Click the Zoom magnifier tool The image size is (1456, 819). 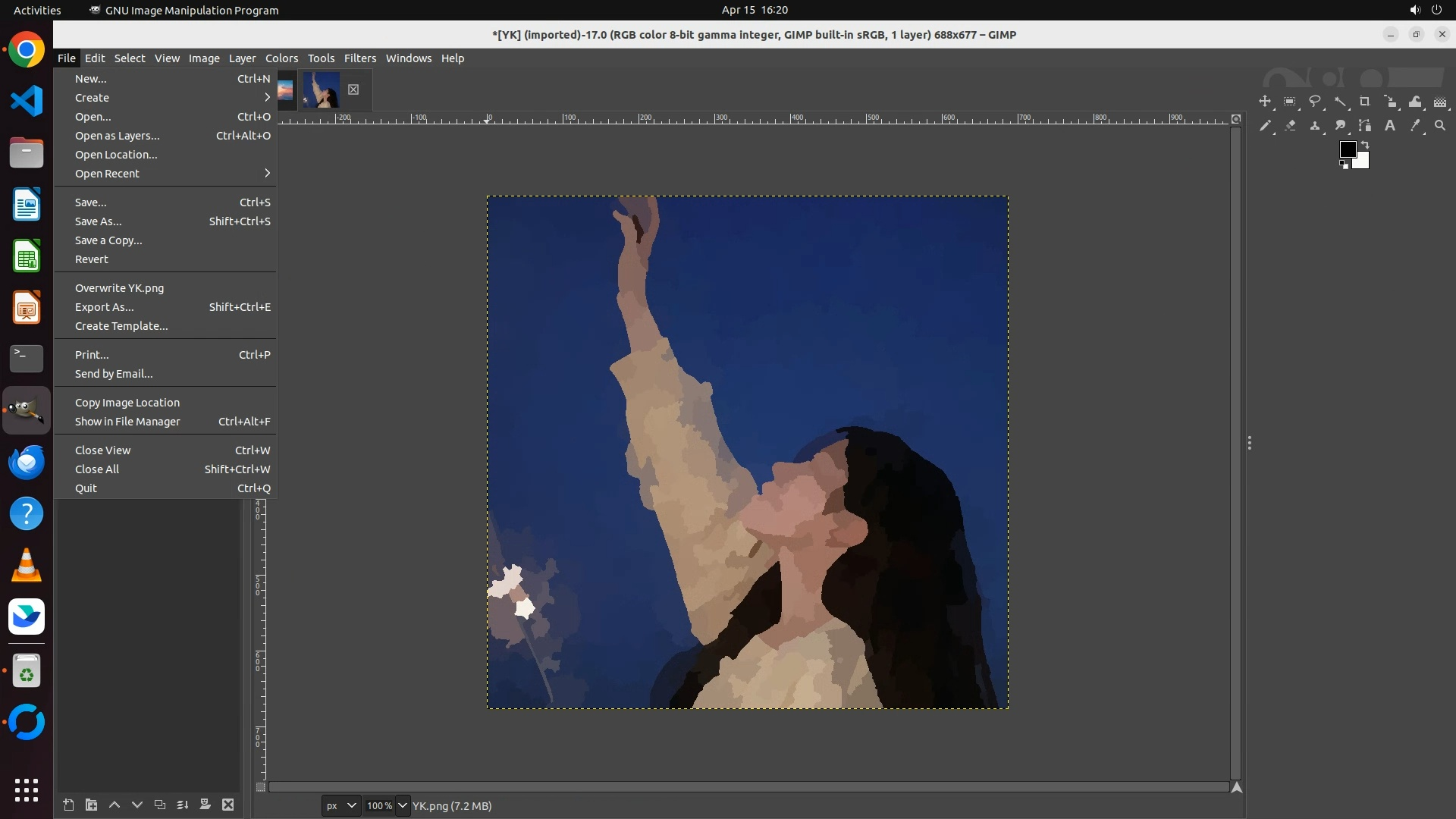pos(1440,126)
